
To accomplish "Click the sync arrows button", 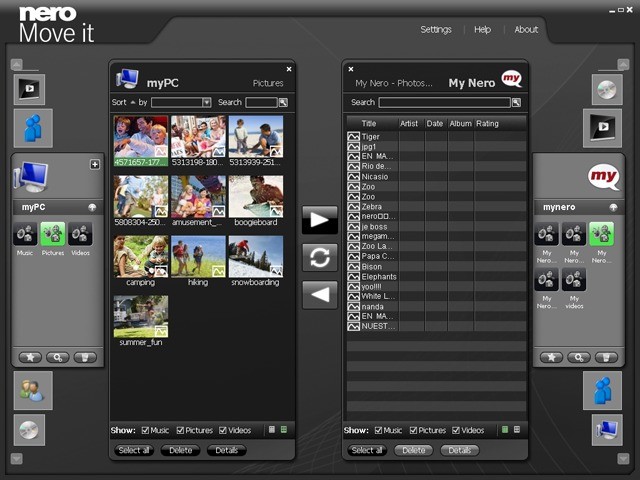I will 320,257.
